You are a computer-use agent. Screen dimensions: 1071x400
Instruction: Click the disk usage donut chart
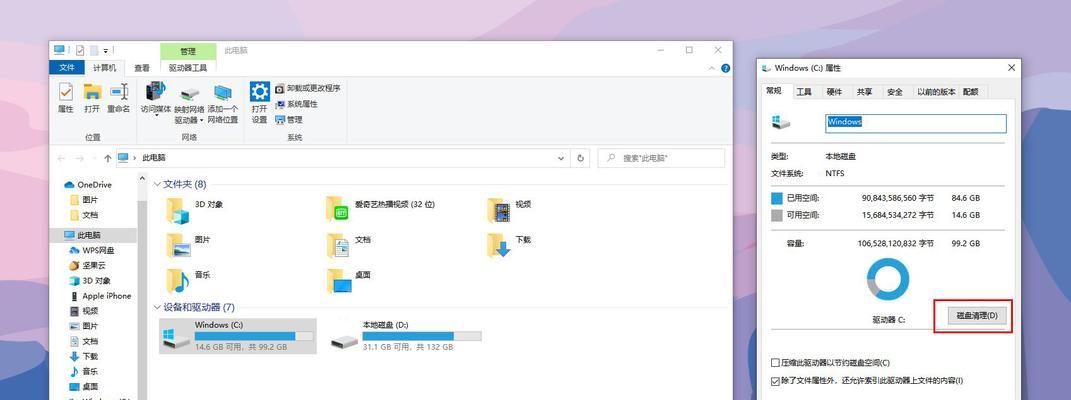(887, 279)
